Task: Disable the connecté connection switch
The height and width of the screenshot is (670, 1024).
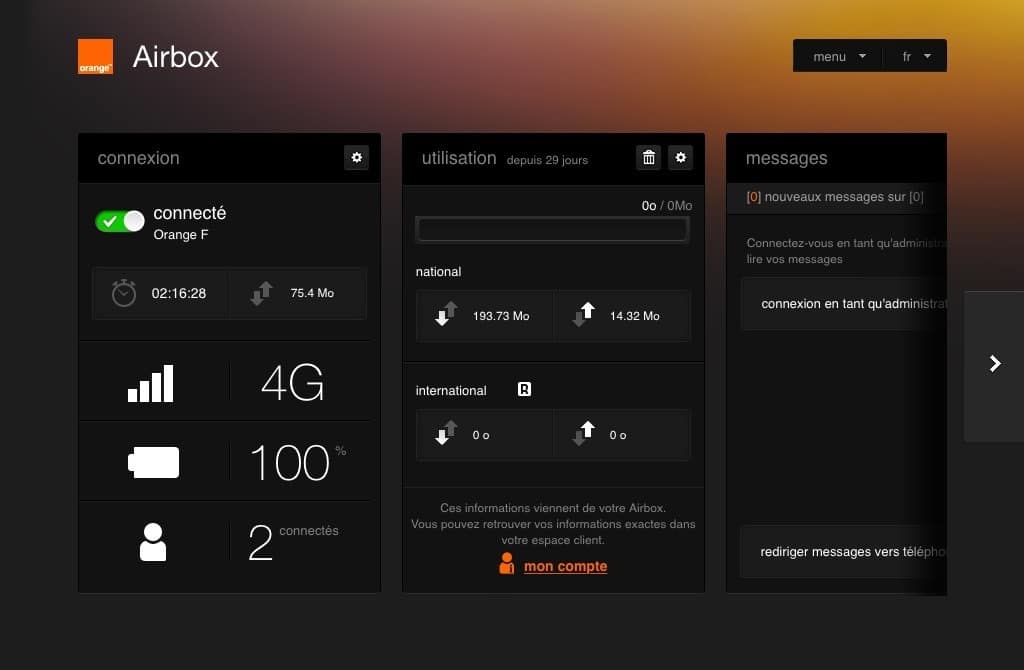Action: [120, 220]
